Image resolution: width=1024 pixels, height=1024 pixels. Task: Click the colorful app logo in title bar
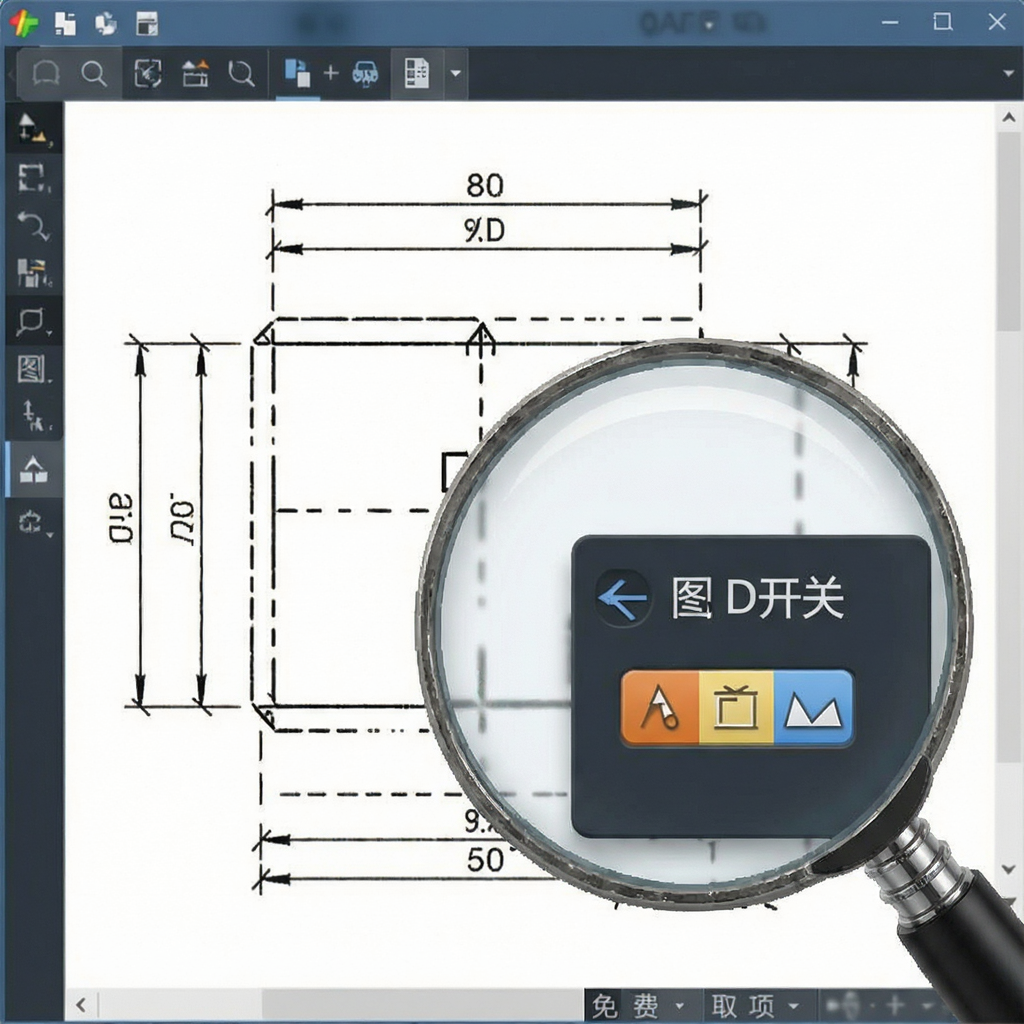pyautogui.click(x=24, y=23)
